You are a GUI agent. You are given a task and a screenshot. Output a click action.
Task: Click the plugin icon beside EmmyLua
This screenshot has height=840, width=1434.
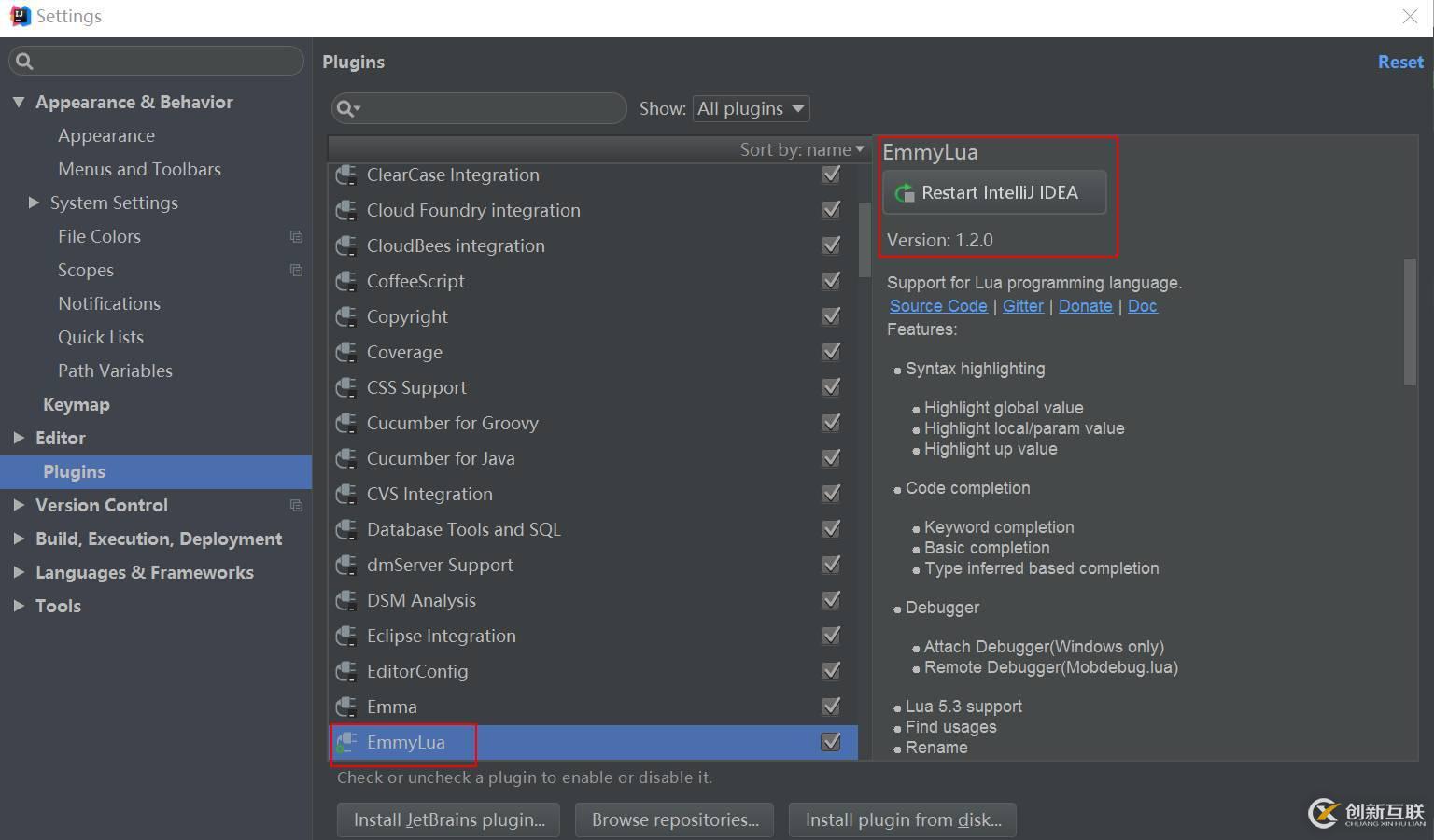(x=346, y=743)
